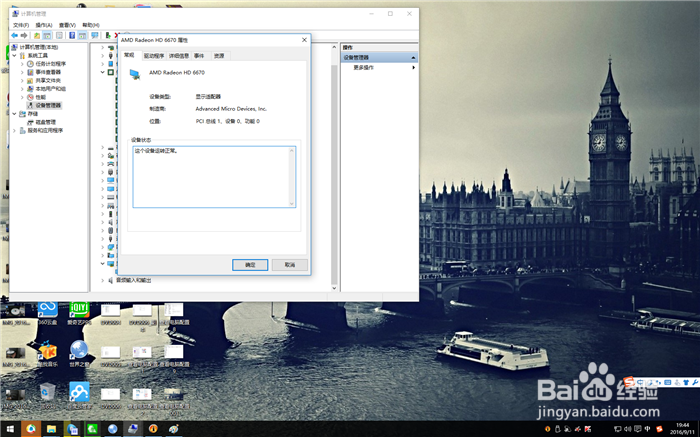
Task: Click the volume speaker tray icon
Action: coord(628,429)
